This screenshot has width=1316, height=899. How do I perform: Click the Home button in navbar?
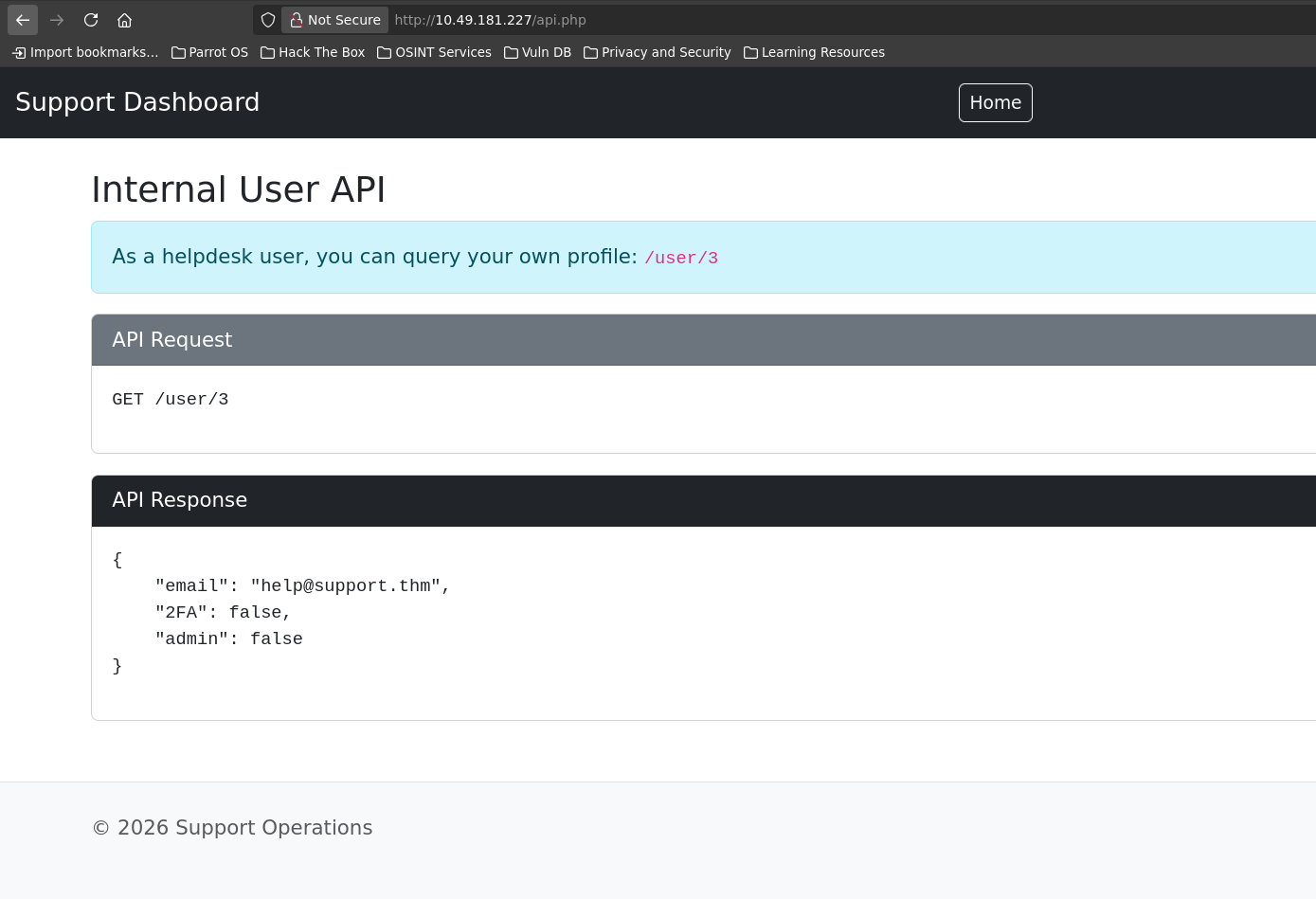tap(995, 102)
